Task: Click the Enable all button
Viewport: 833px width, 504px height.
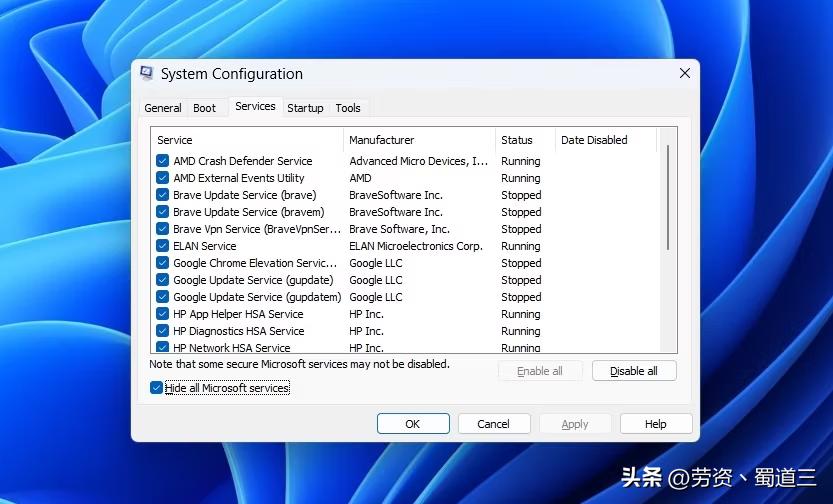Action: pyautogui.click(x=540, y=371)
